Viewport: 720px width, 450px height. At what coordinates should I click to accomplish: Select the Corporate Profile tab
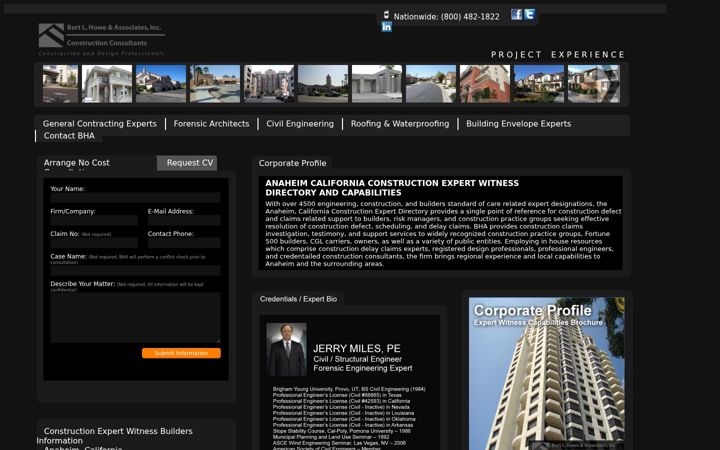click(292, 163)
